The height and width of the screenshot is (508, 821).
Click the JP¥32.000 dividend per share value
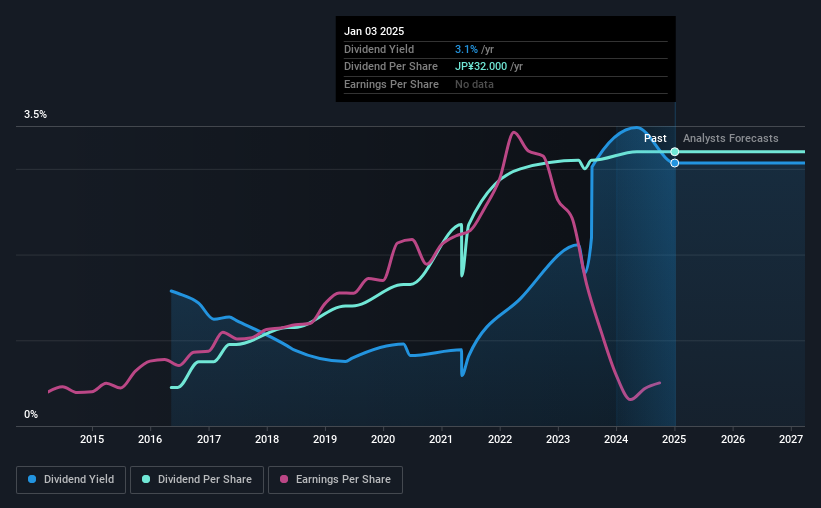481,67
